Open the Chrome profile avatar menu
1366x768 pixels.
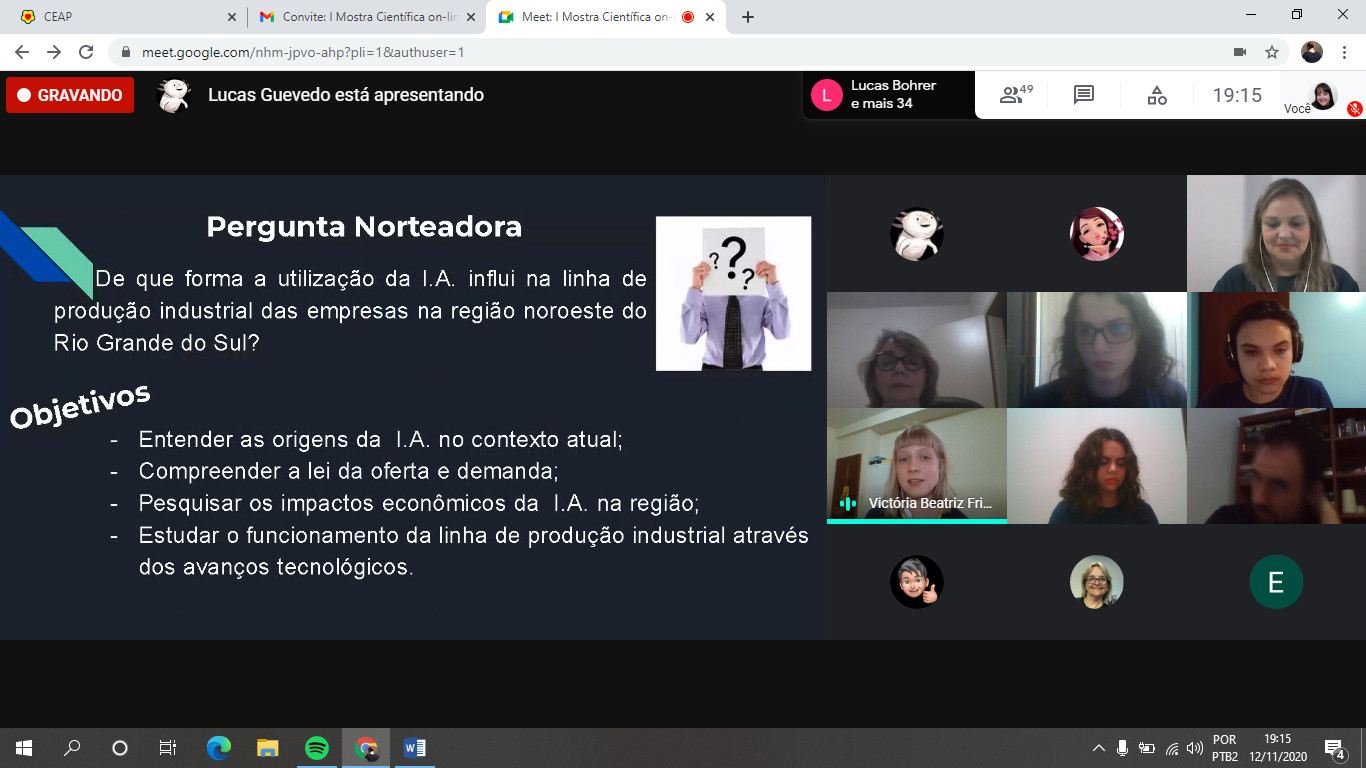point(1311,52)
